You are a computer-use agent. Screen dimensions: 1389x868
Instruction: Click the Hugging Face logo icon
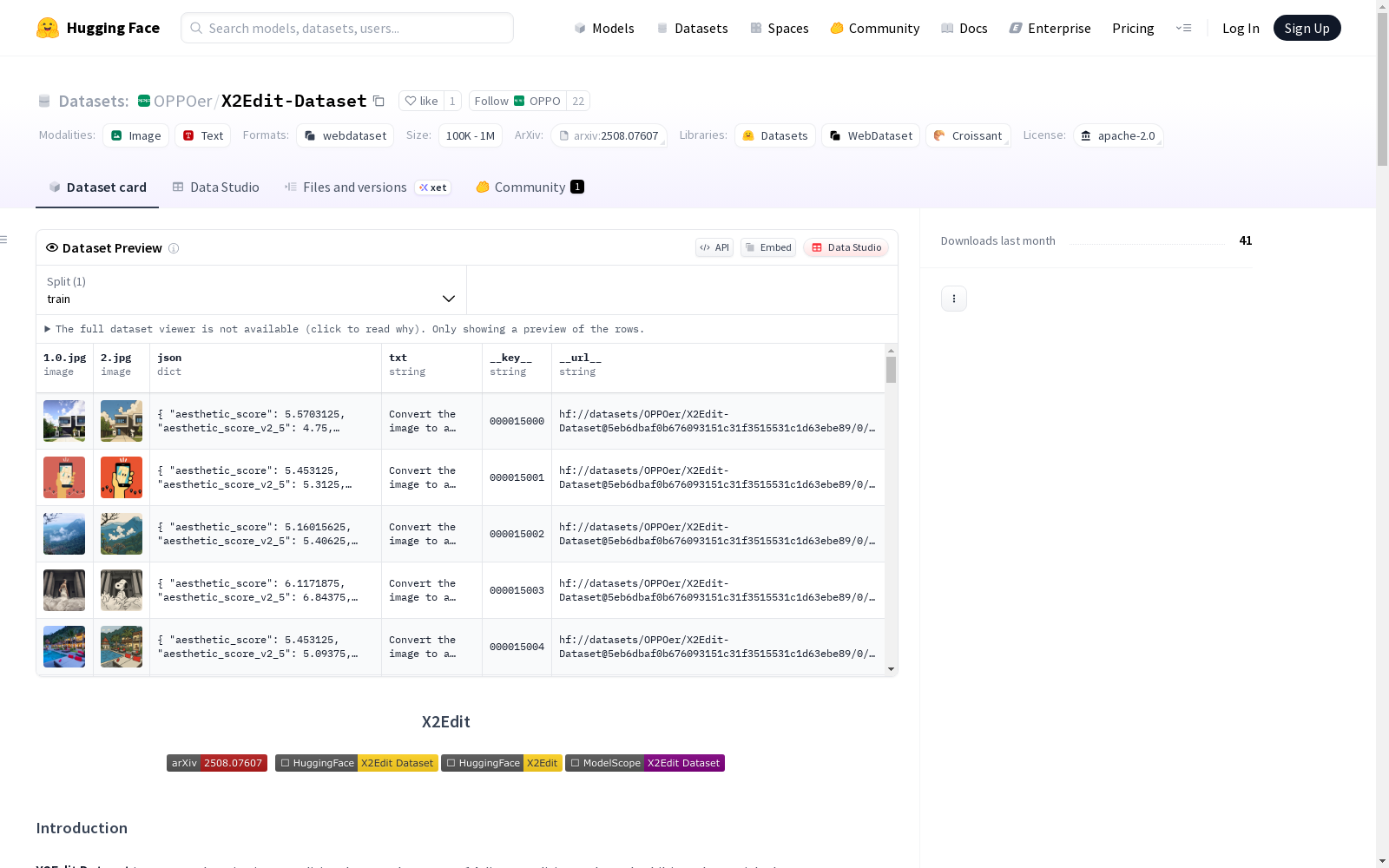[48, 28]
